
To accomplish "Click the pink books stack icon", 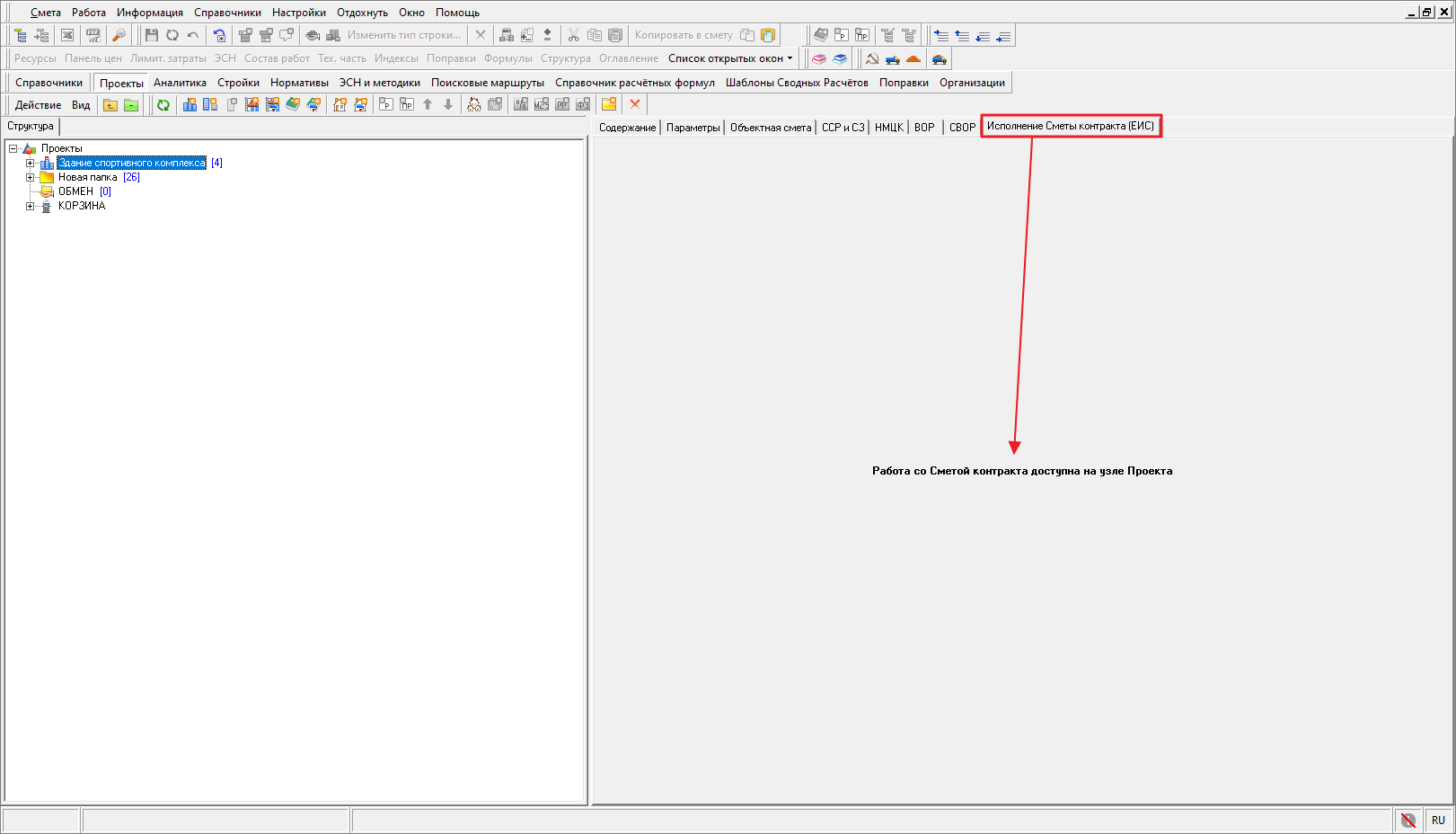I will click(819, 59).
